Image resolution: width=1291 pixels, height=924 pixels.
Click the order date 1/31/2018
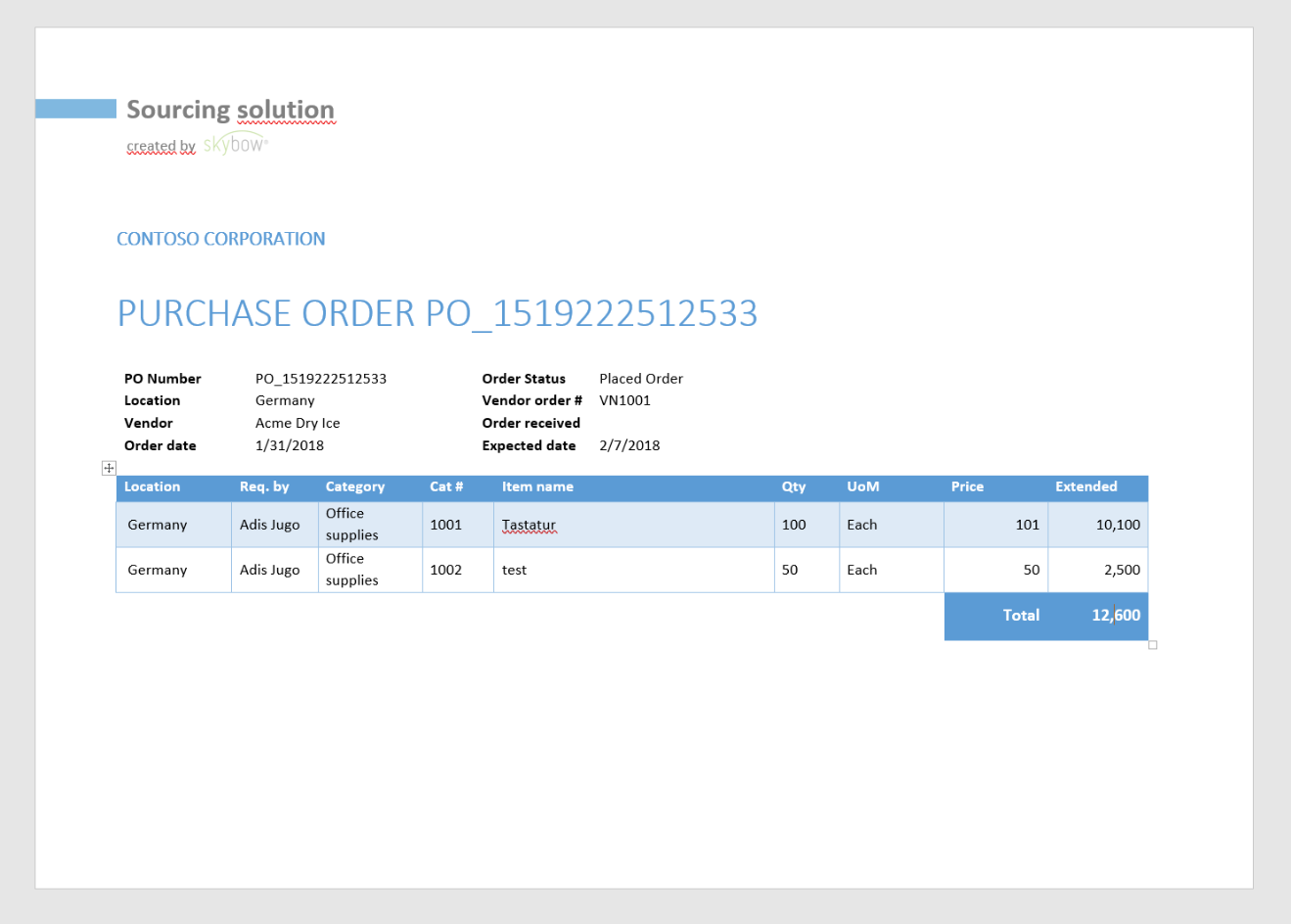(x=289, y=445)
